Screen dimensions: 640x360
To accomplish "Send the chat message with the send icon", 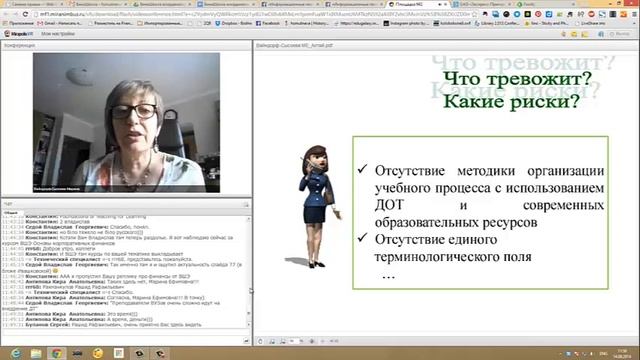I will 246,341.
